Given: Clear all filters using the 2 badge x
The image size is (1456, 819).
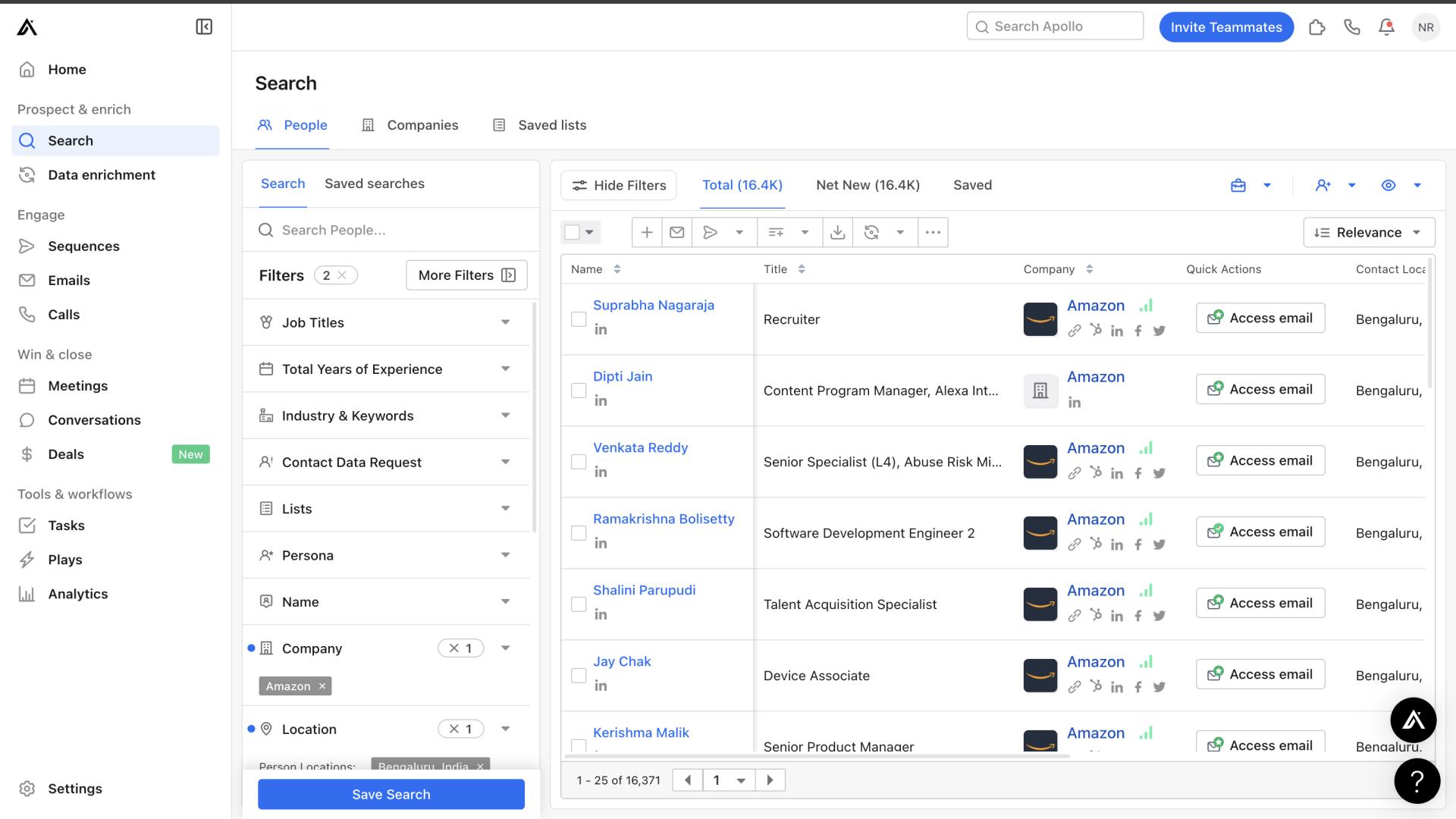Looking at the screenshot, I should [342, 276].
